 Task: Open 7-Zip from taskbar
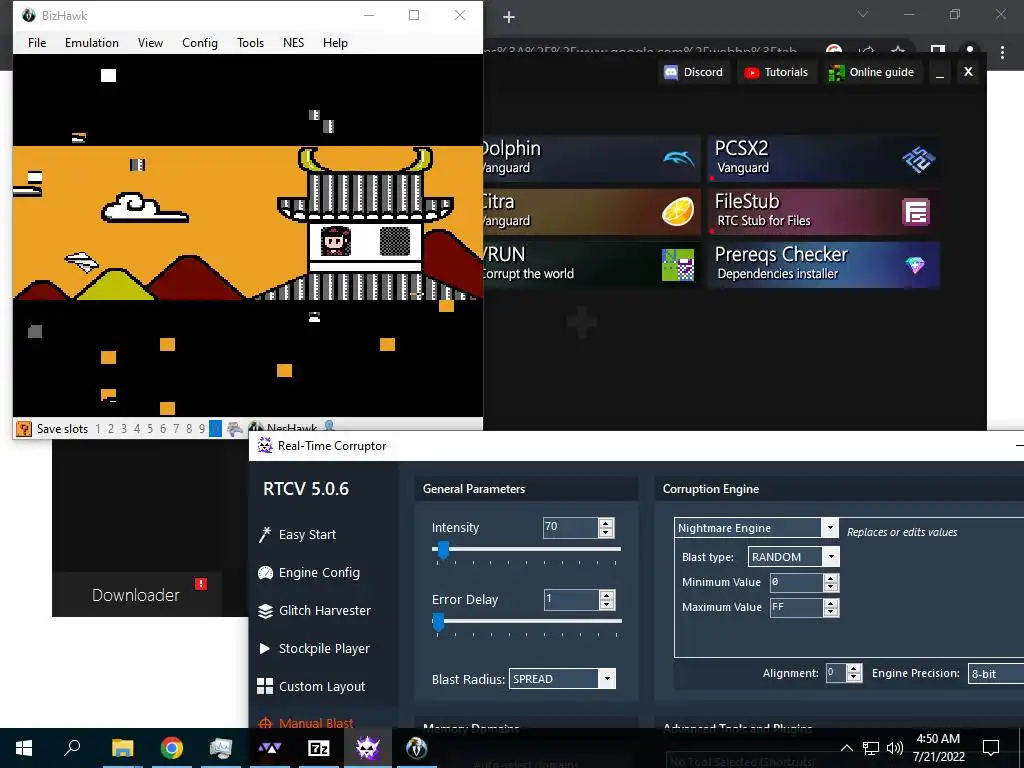pyautogui.click(x=319, y=748)
